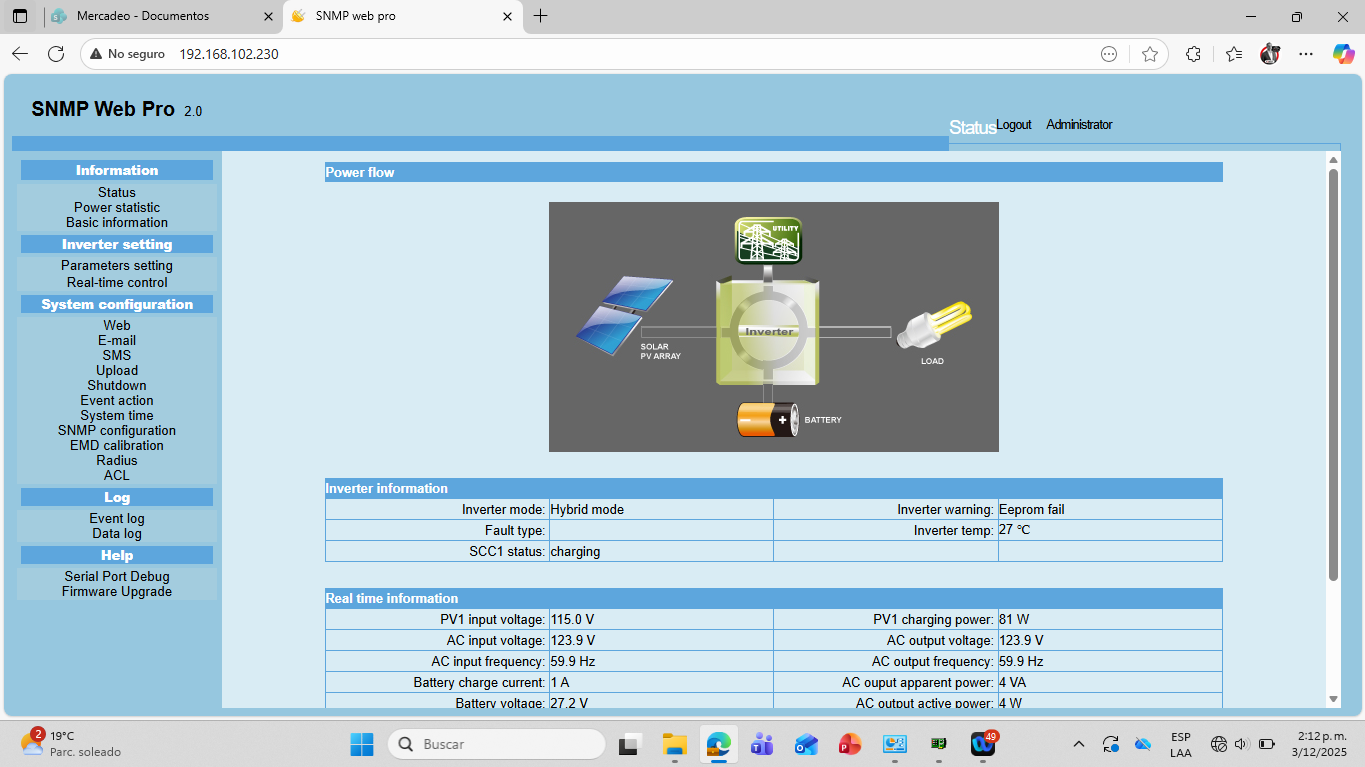Open the Upload configuration link
The image size is (1365, 767).
pyautogui.click(x=117, y=370)
